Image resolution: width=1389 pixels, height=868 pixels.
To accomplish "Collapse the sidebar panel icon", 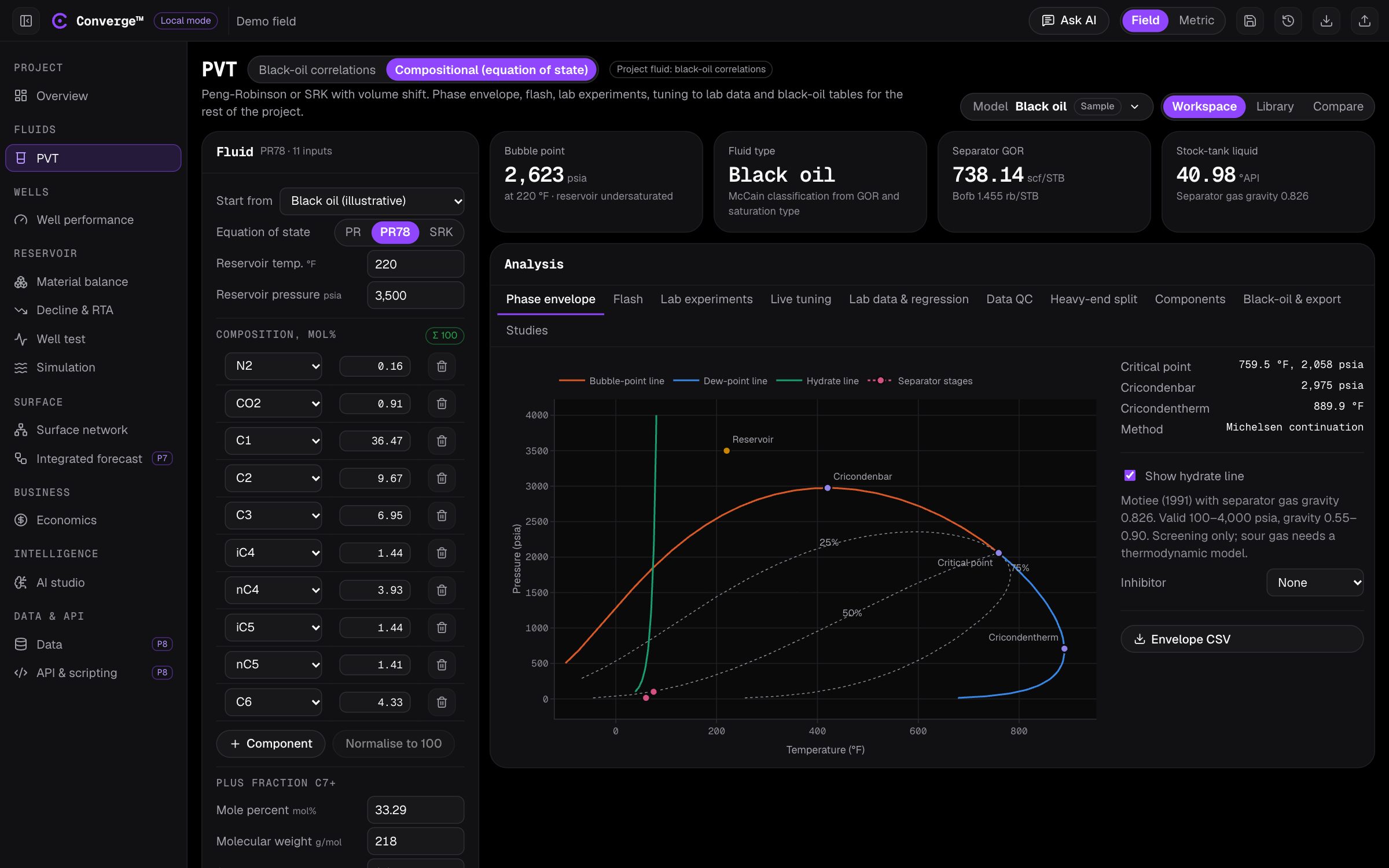I will coord(25,21).
